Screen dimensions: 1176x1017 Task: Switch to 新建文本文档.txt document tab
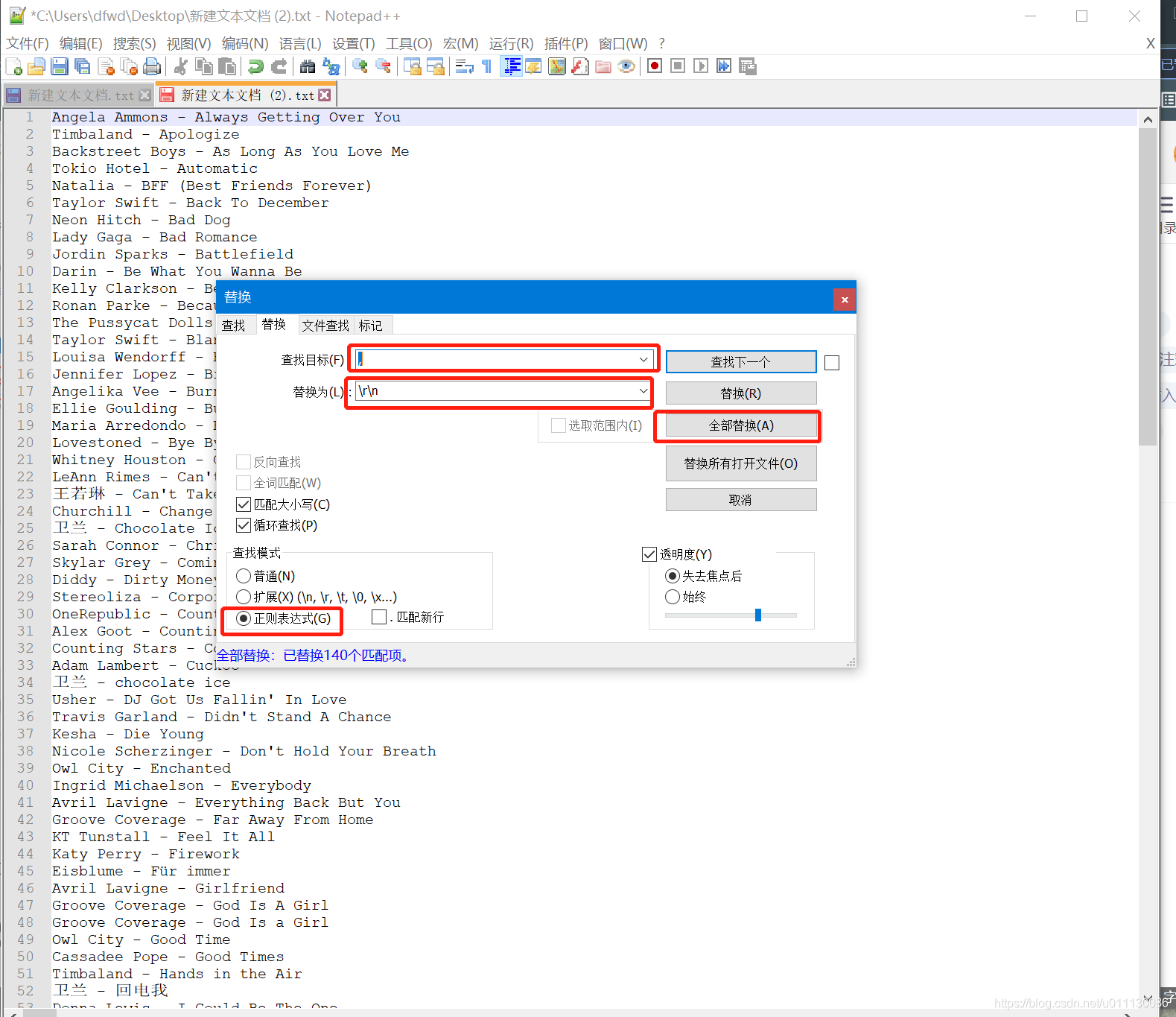point(79,95)
